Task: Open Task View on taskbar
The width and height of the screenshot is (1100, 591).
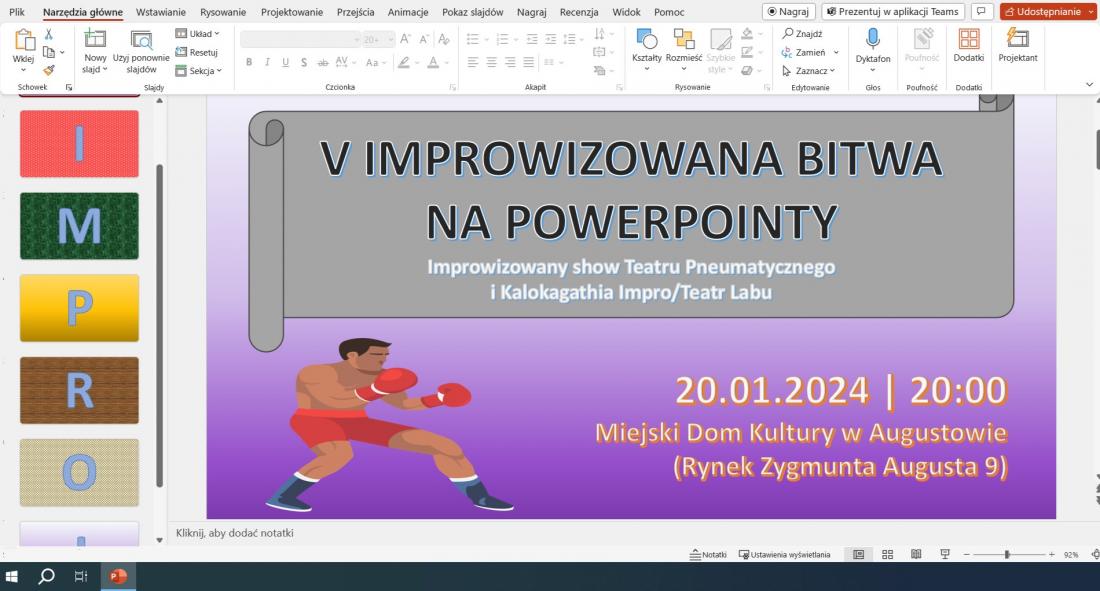Action: pyautogui.click(x=81, y=576)
